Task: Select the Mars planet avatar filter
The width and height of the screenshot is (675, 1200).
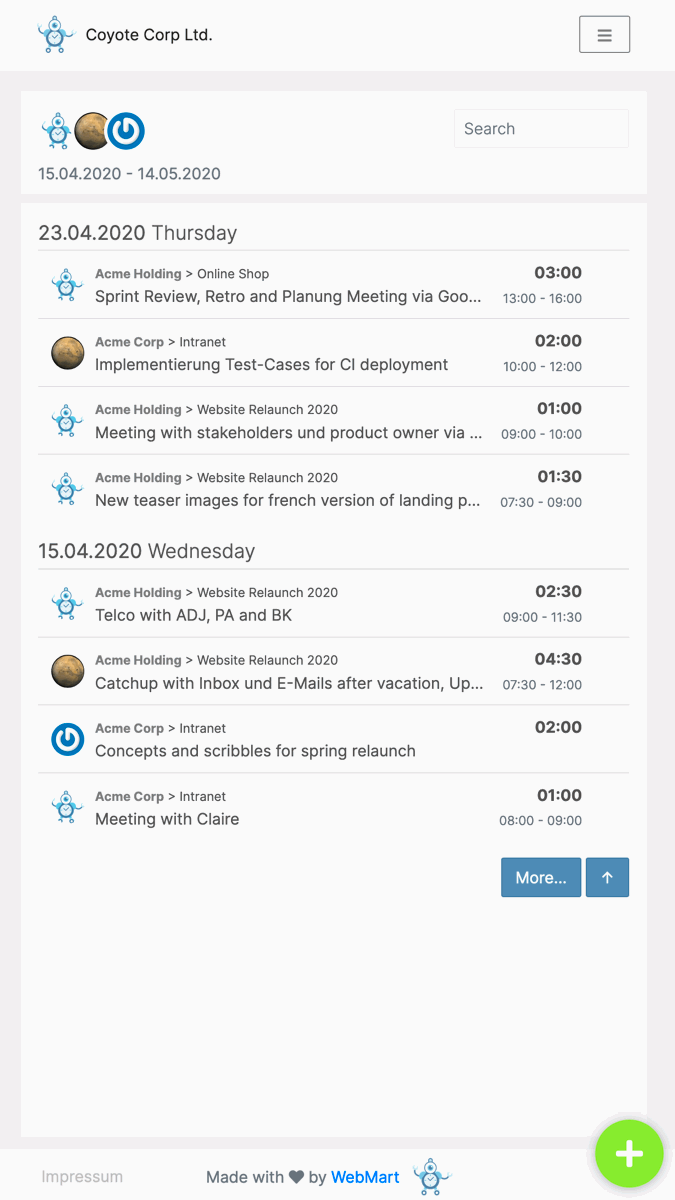Action: tap(92, 131)
